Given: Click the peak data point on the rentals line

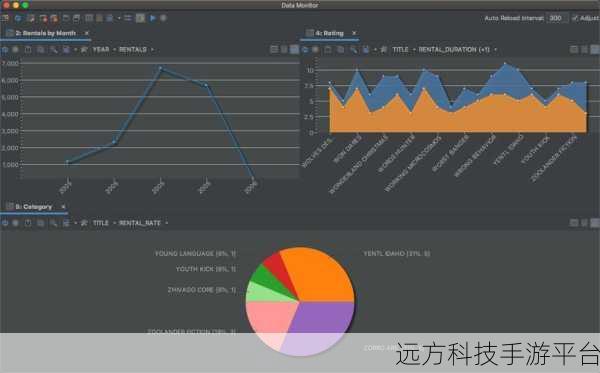Looking at the screenshot, I should (x=160, y=68).
